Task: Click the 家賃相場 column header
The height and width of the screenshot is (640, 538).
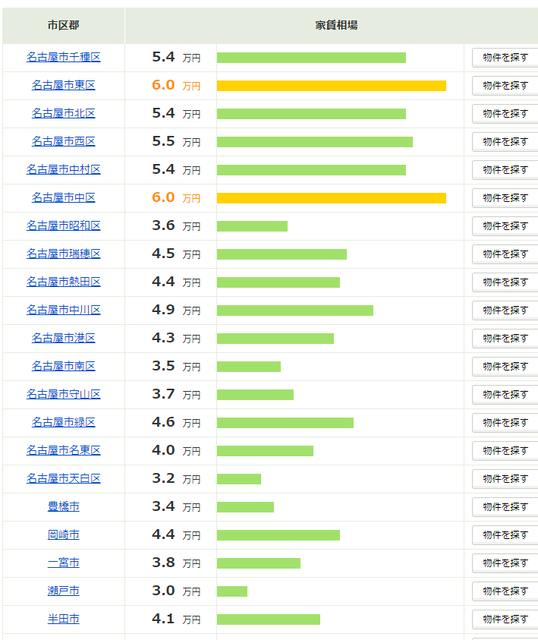Action: click(x=336, y=25)
